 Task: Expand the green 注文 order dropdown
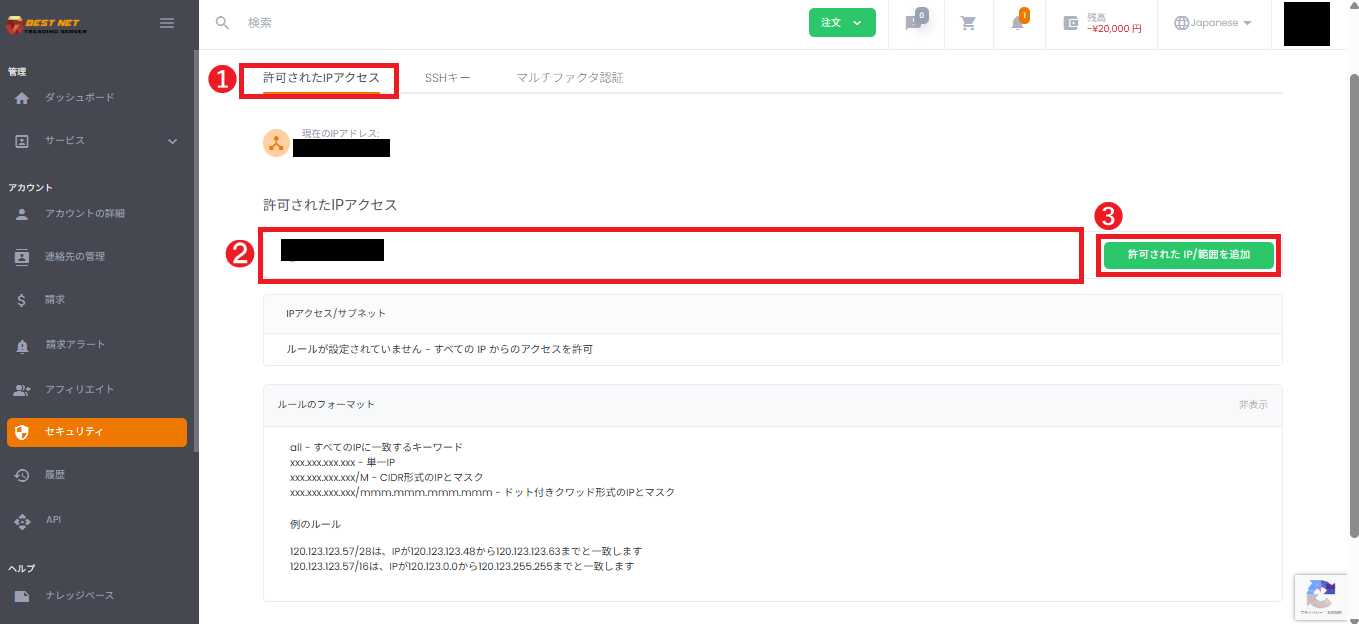click(x=842, y=21)
